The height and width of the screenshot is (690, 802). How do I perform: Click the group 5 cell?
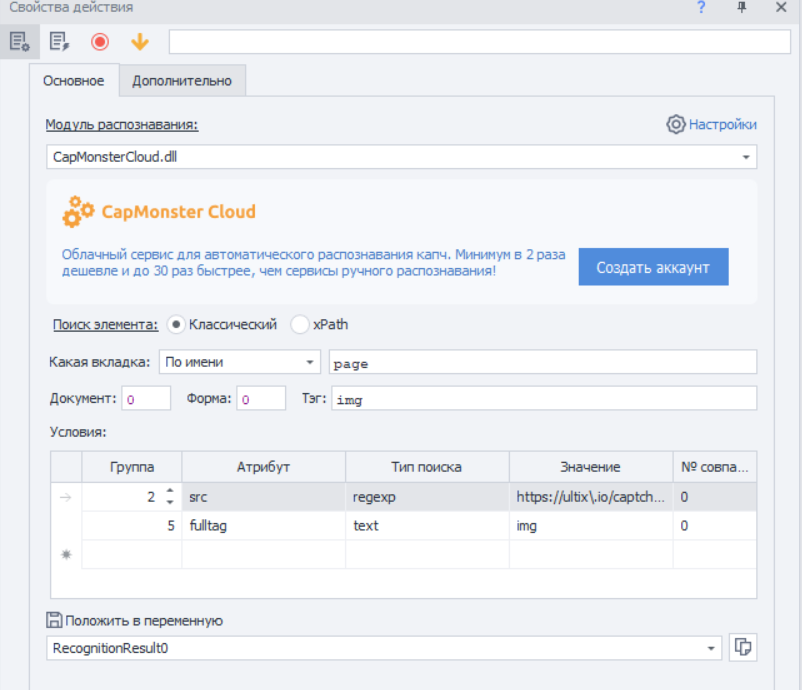pyautogui.click(x=131, y=526)
